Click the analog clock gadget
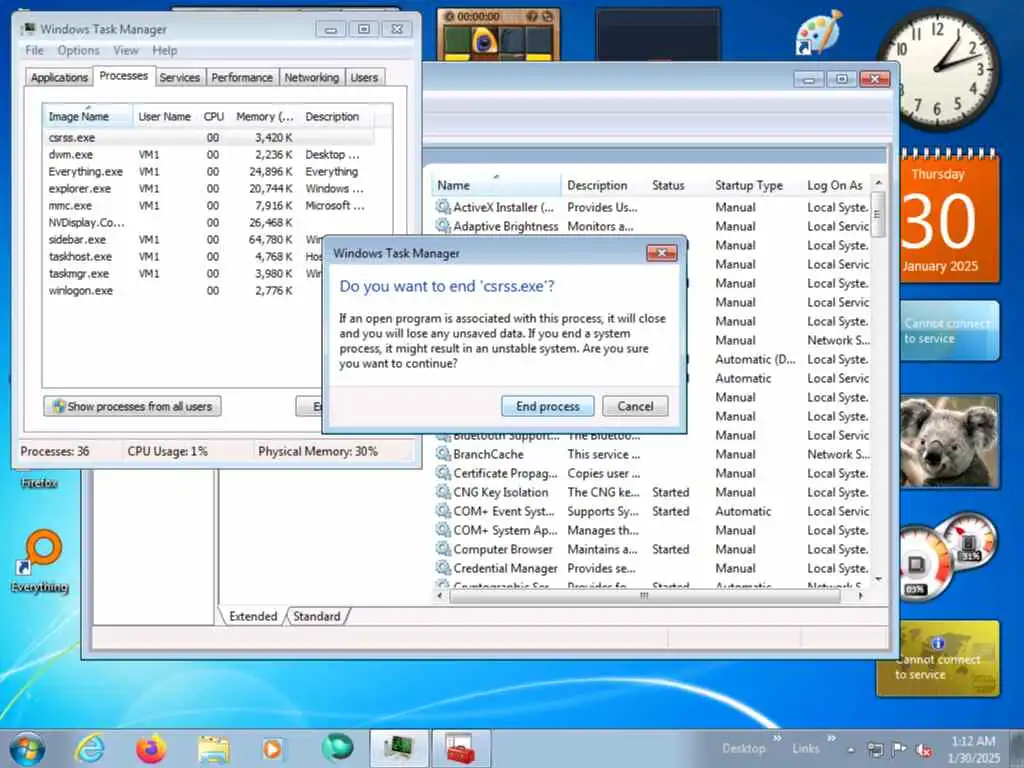This screenshot has width=1024, height=768. tap(938, 69)
